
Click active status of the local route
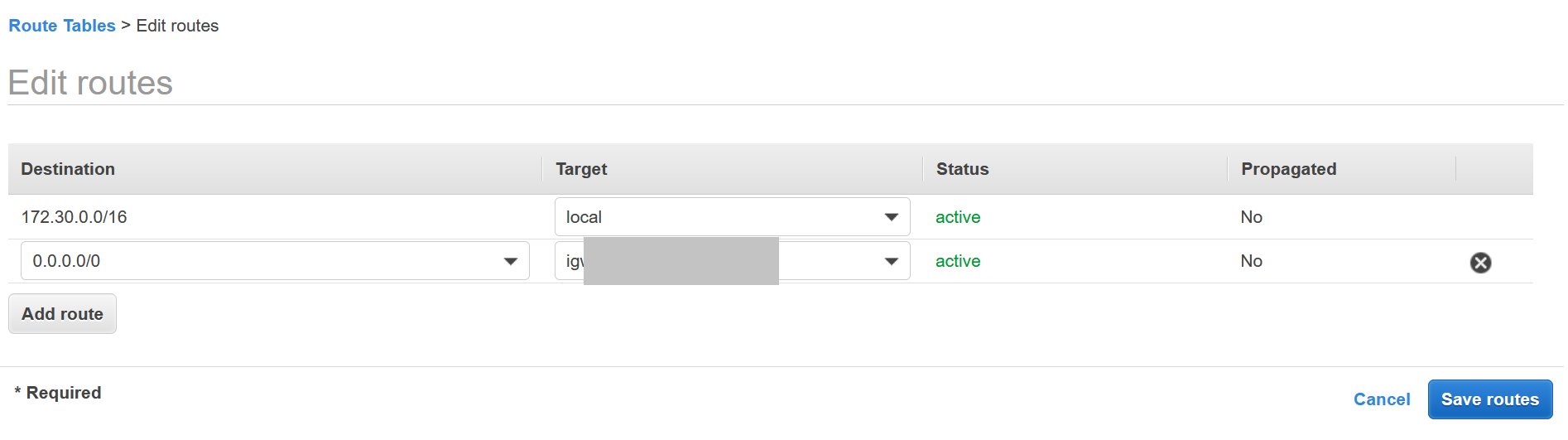(x=958, y=217)
